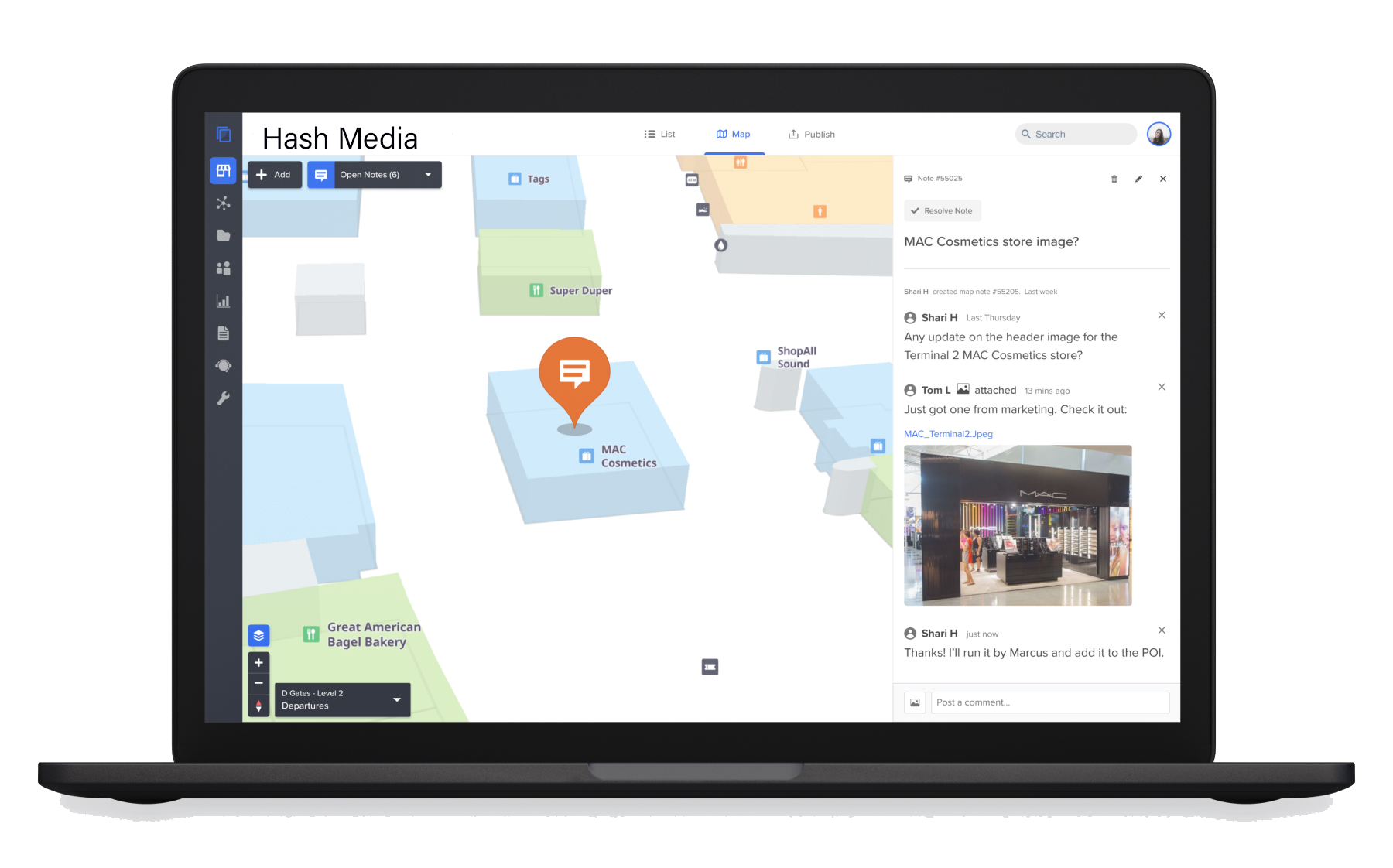Switch to the List tab
Image resolution: width=1393 pixels, height=868 pixels.
[x=659, y=134]
